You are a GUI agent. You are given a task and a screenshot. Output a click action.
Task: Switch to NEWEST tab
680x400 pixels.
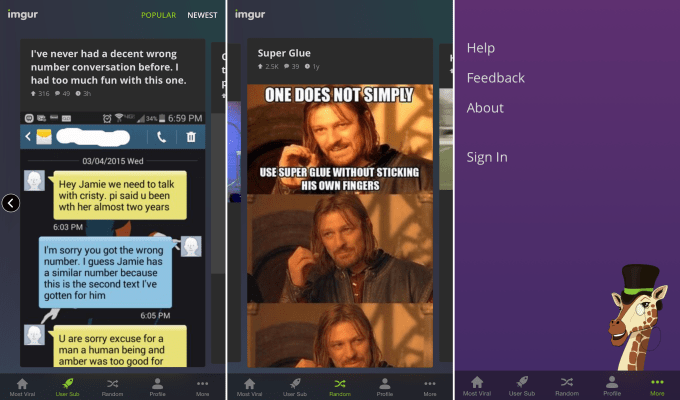(202, 15)
